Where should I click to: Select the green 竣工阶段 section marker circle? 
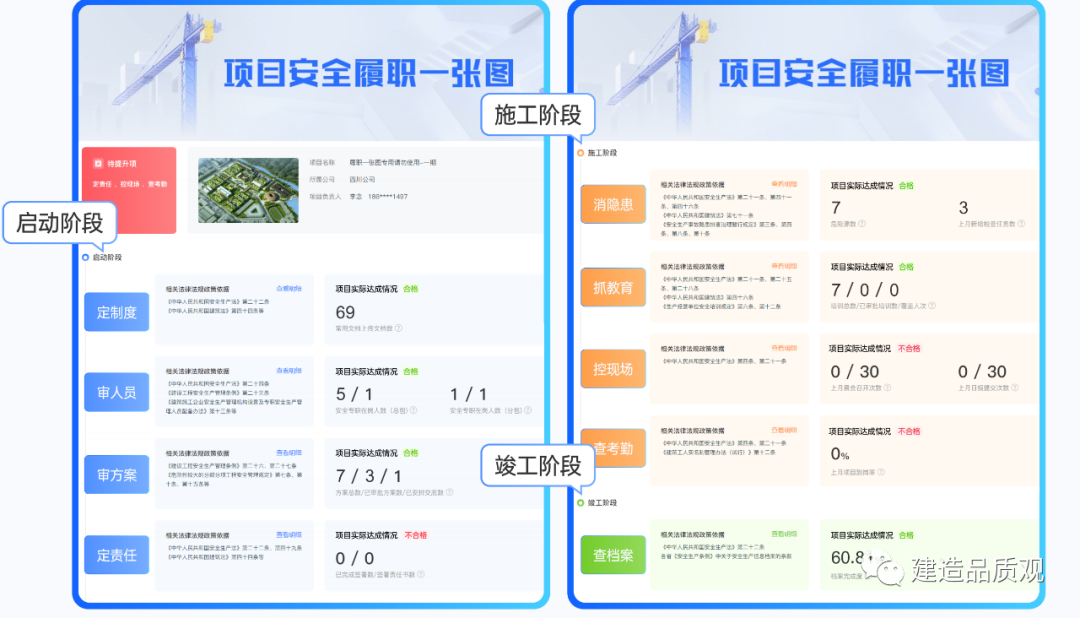[581, 503]
